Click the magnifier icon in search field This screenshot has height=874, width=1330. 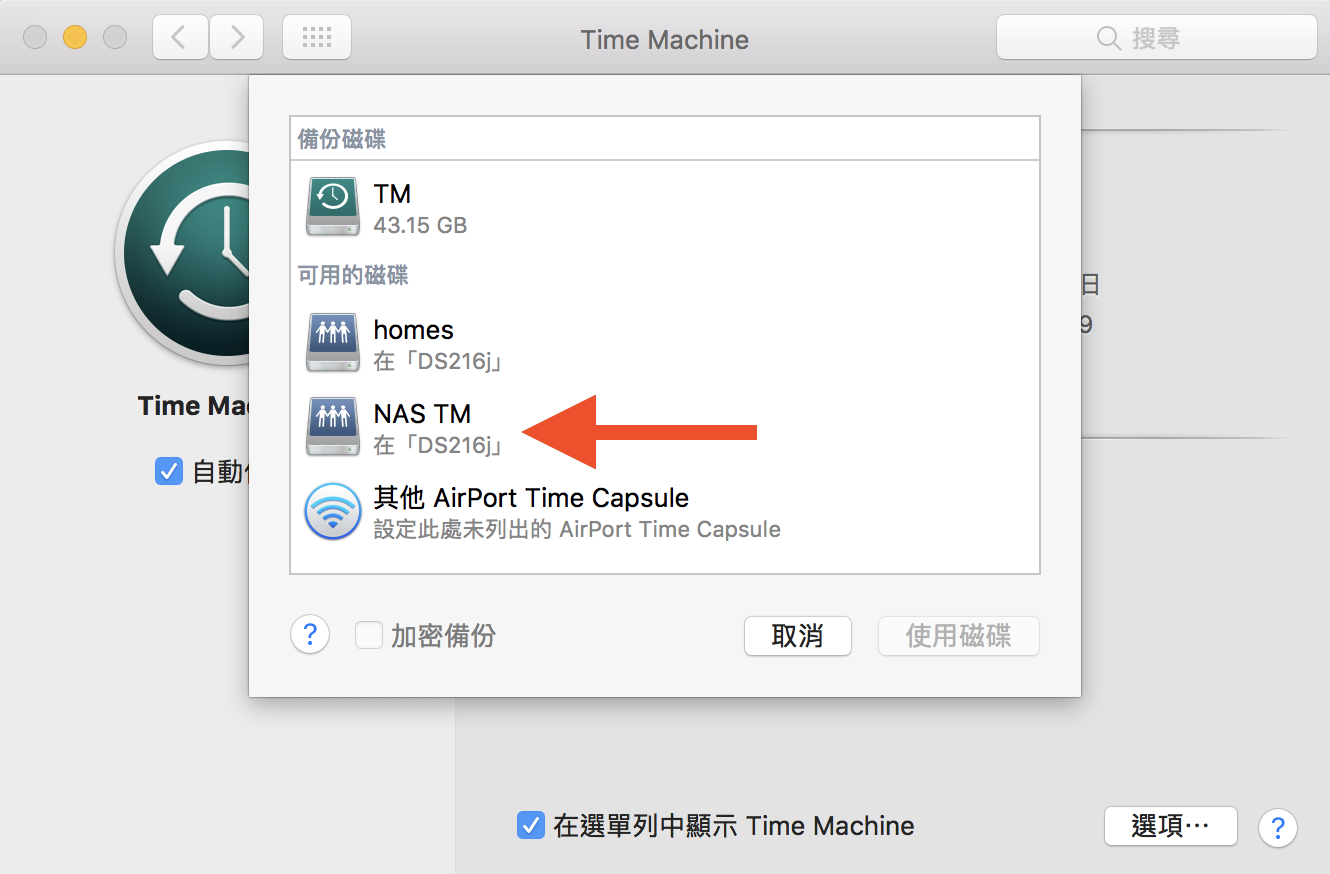pos(1108,38)
